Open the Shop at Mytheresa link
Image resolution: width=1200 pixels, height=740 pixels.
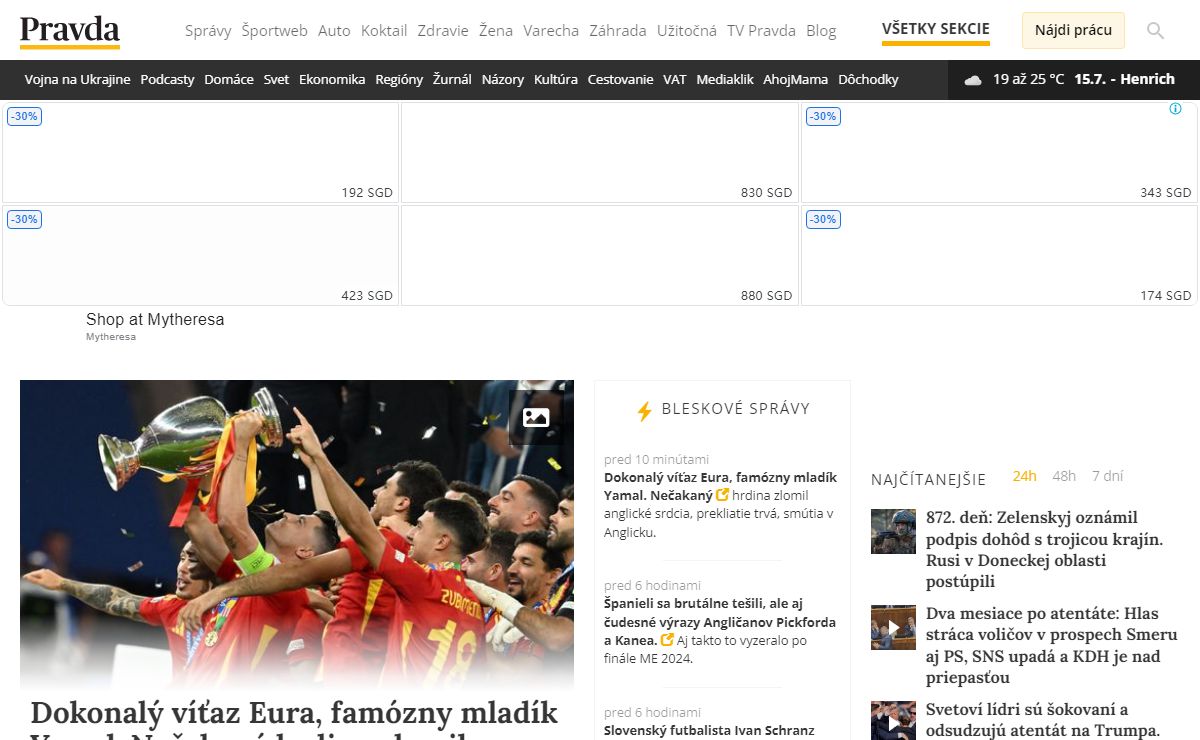pos(155,320)
